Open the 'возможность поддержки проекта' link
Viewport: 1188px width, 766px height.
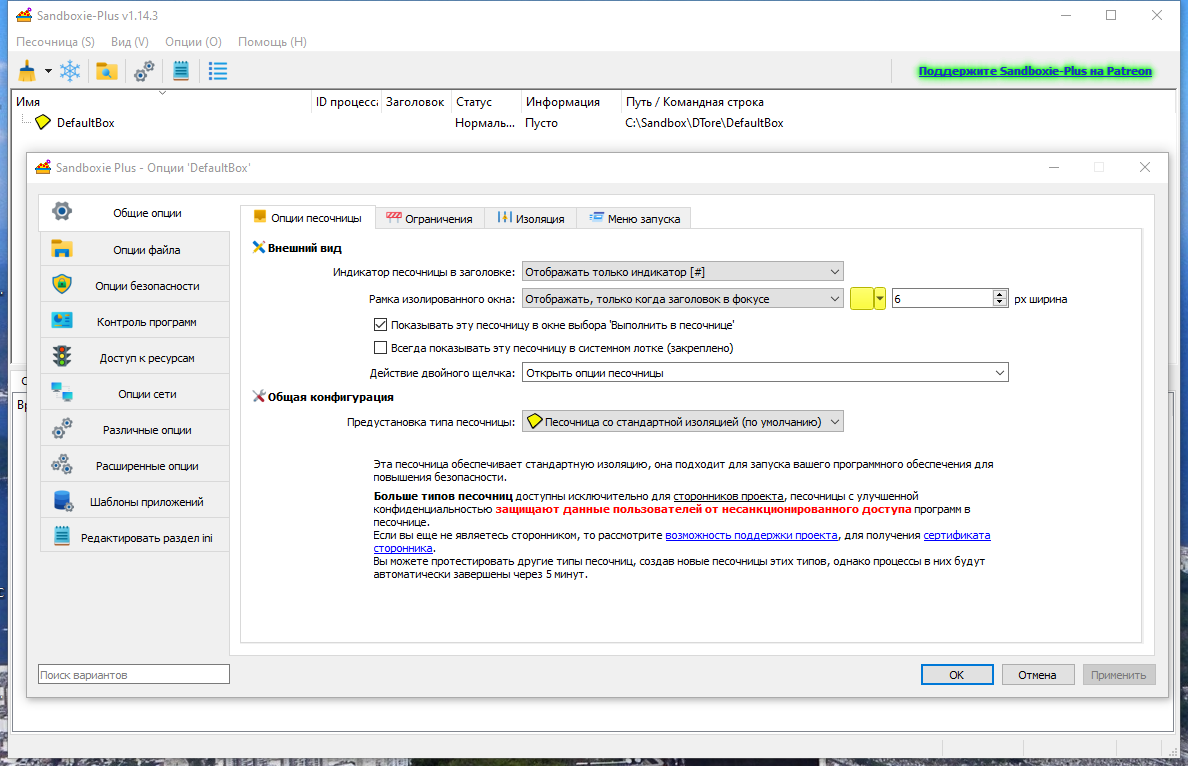tap(752, 535)
